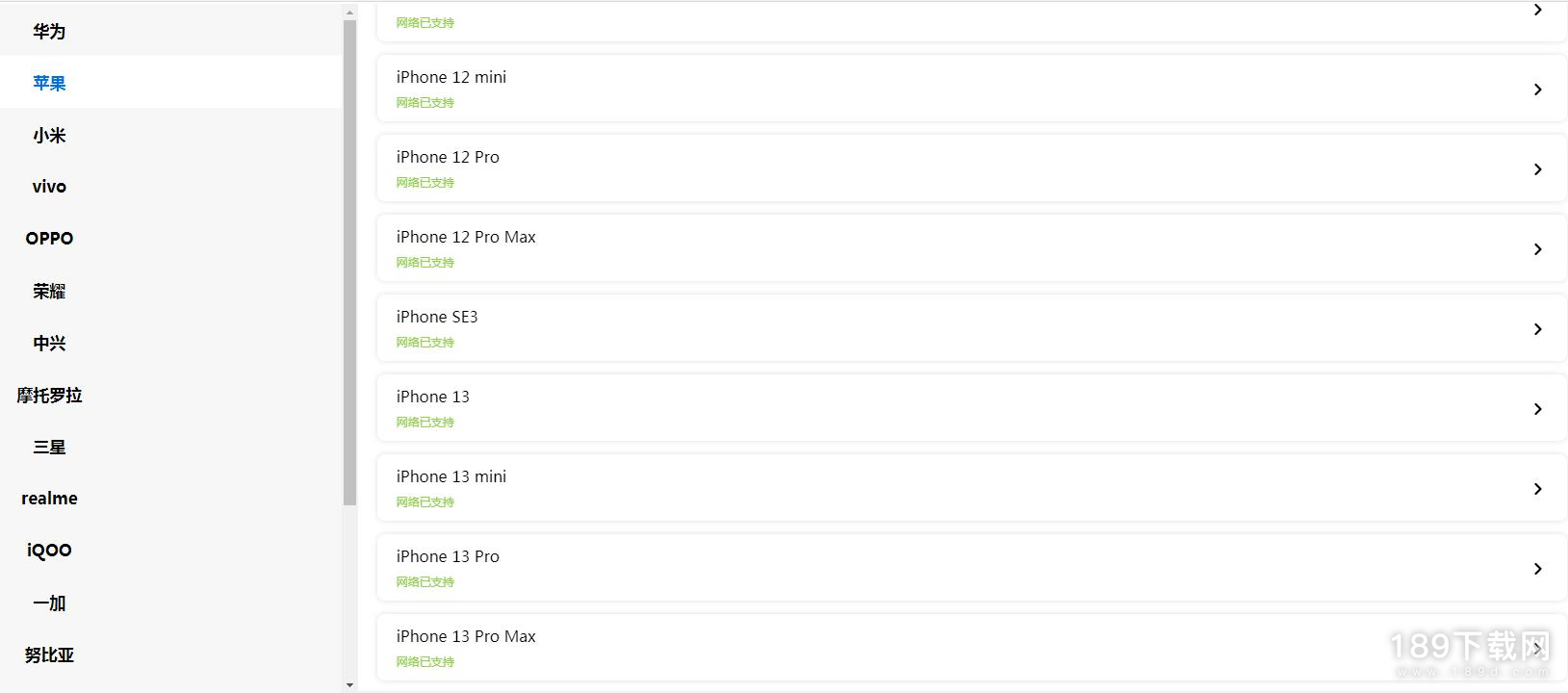Open the iPhone 13 Pro Max entry
1568x693 pixels.
pos(971,648)
